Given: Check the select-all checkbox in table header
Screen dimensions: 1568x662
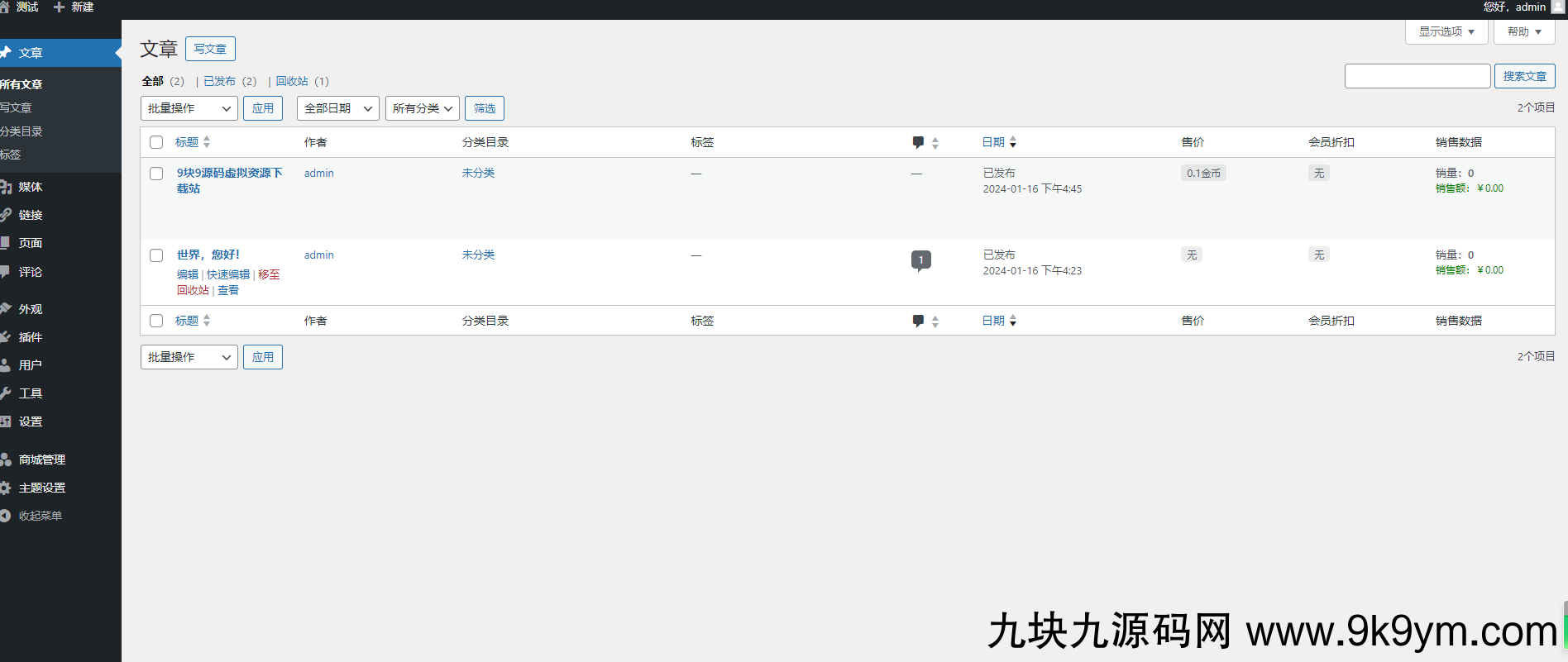Looking at the screenshot, I should (x=156, y=142).
